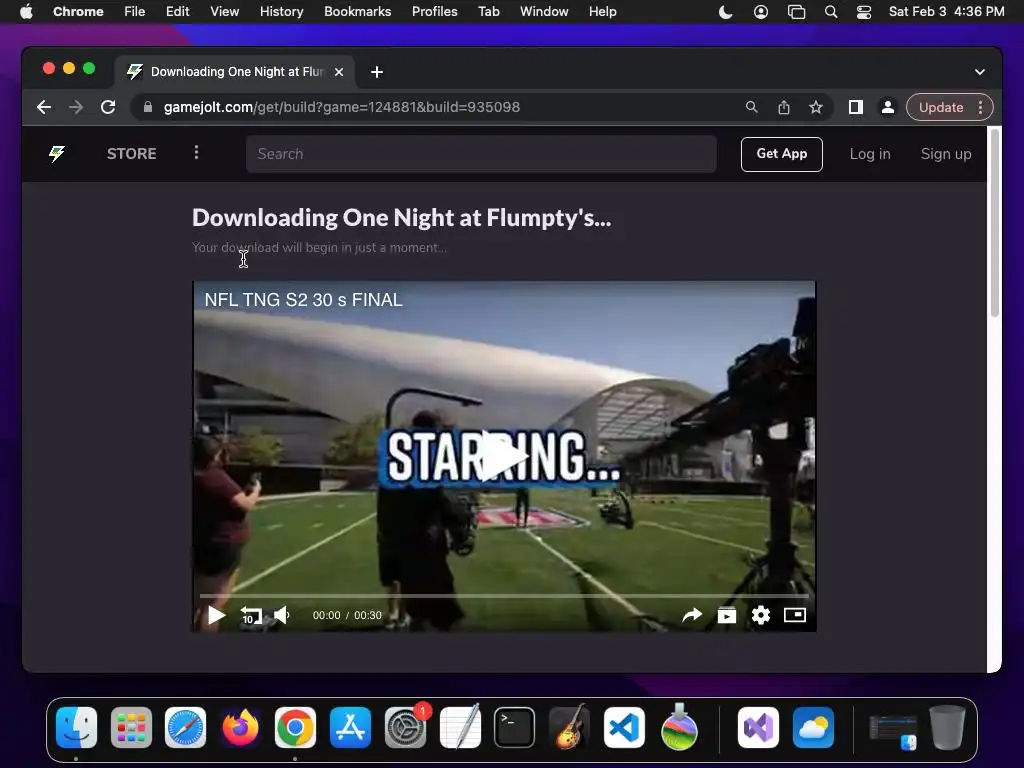Open the Apple menu

coord(26,12)
